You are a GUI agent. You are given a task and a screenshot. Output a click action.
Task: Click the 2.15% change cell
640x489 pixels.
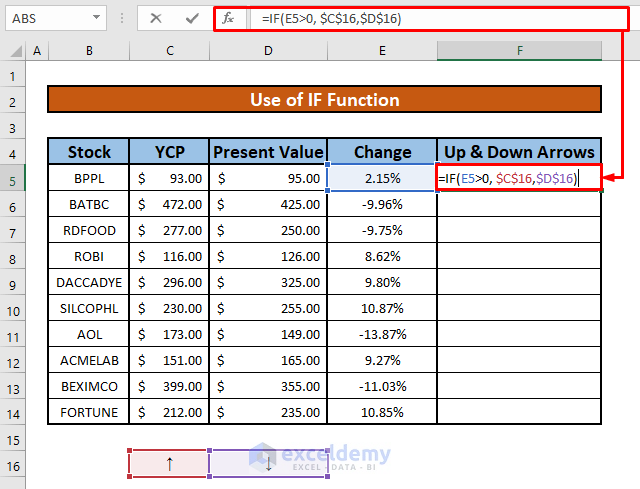[382, 179]
